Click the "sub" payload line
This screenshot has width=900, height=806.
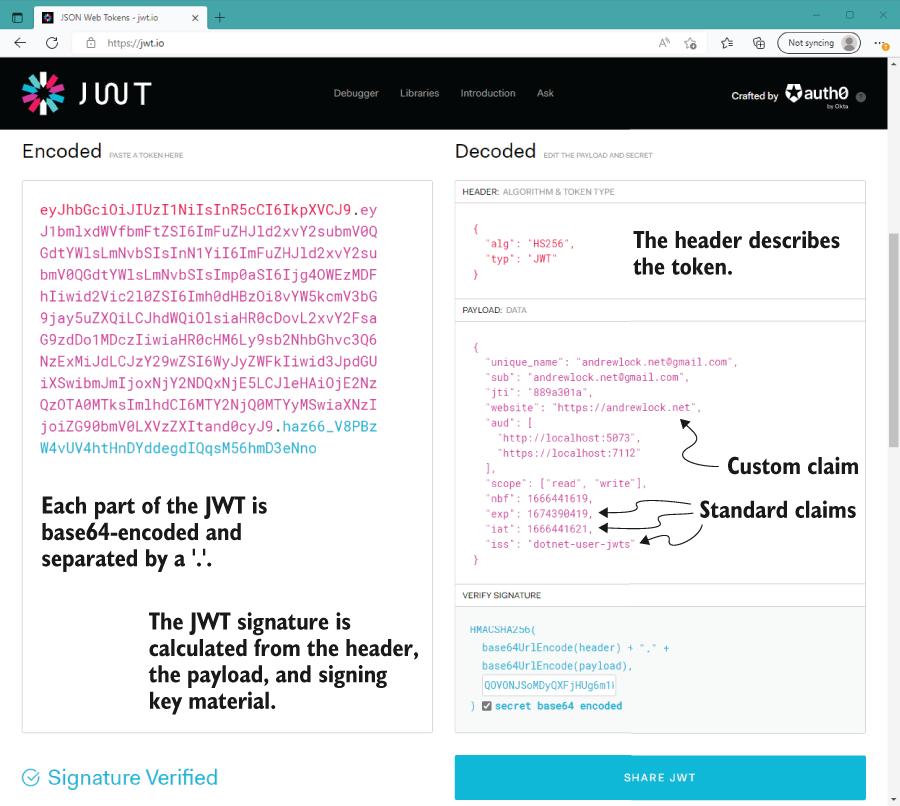587,377
